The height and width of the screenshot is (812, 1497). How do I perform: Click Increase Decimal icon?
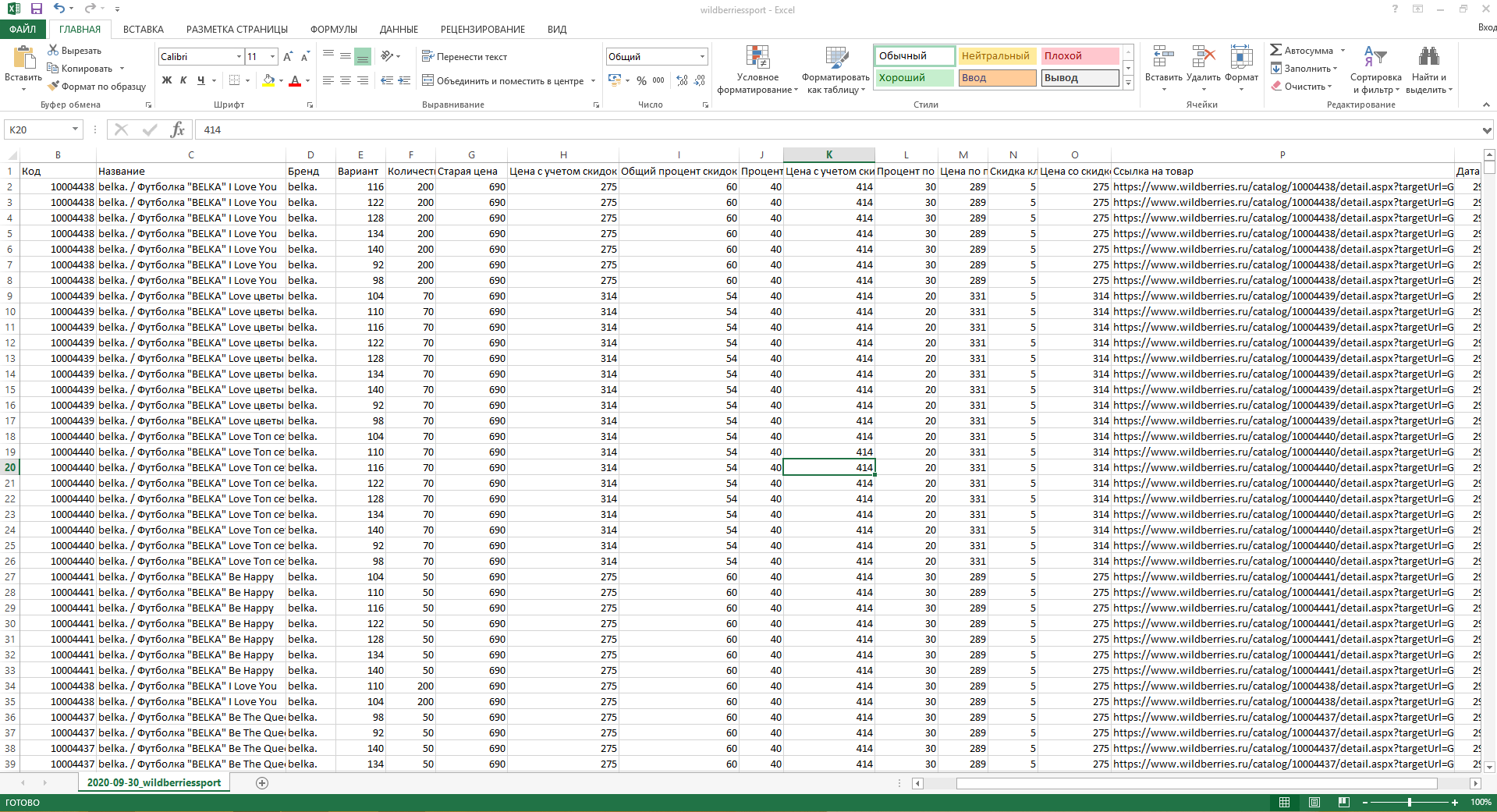point(683,80)
